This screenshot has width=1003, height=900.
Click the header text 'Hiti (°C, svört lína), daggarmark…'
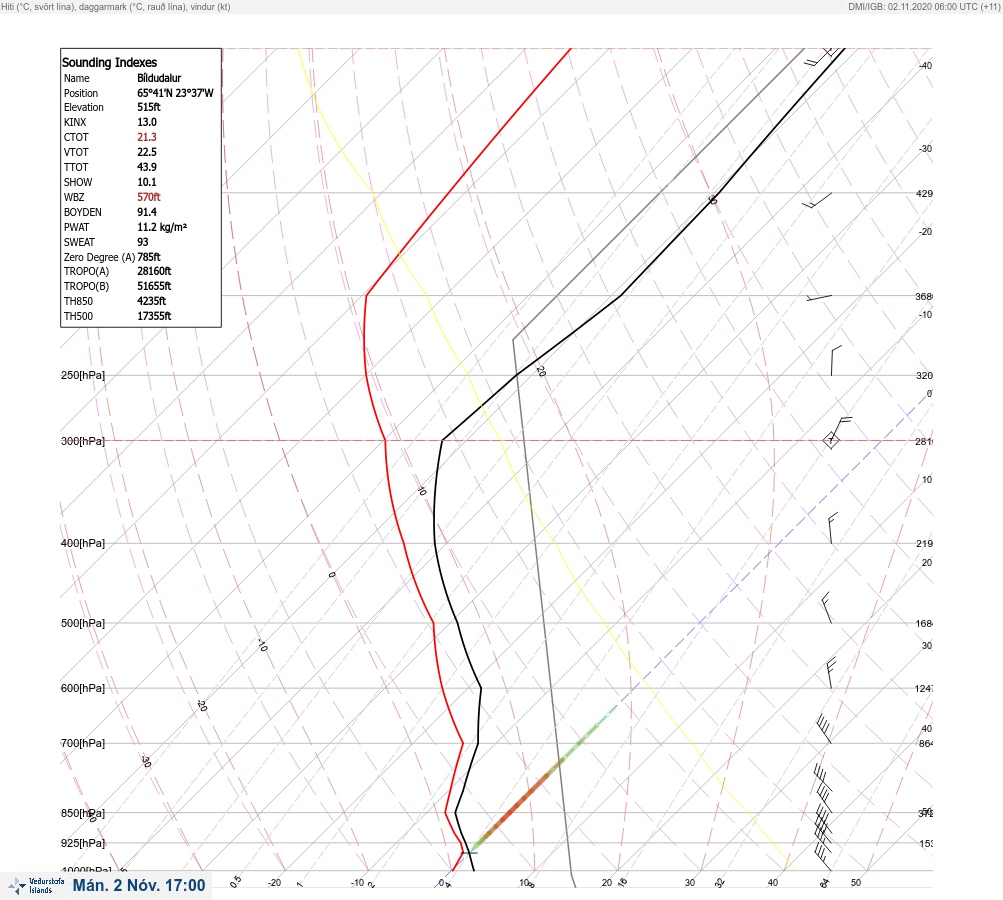coord(116,7)
